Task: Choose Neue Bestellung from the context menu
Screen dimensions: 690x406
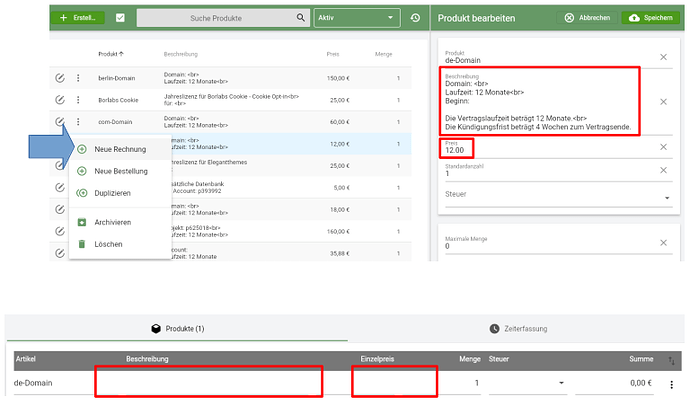Action: 120,171
